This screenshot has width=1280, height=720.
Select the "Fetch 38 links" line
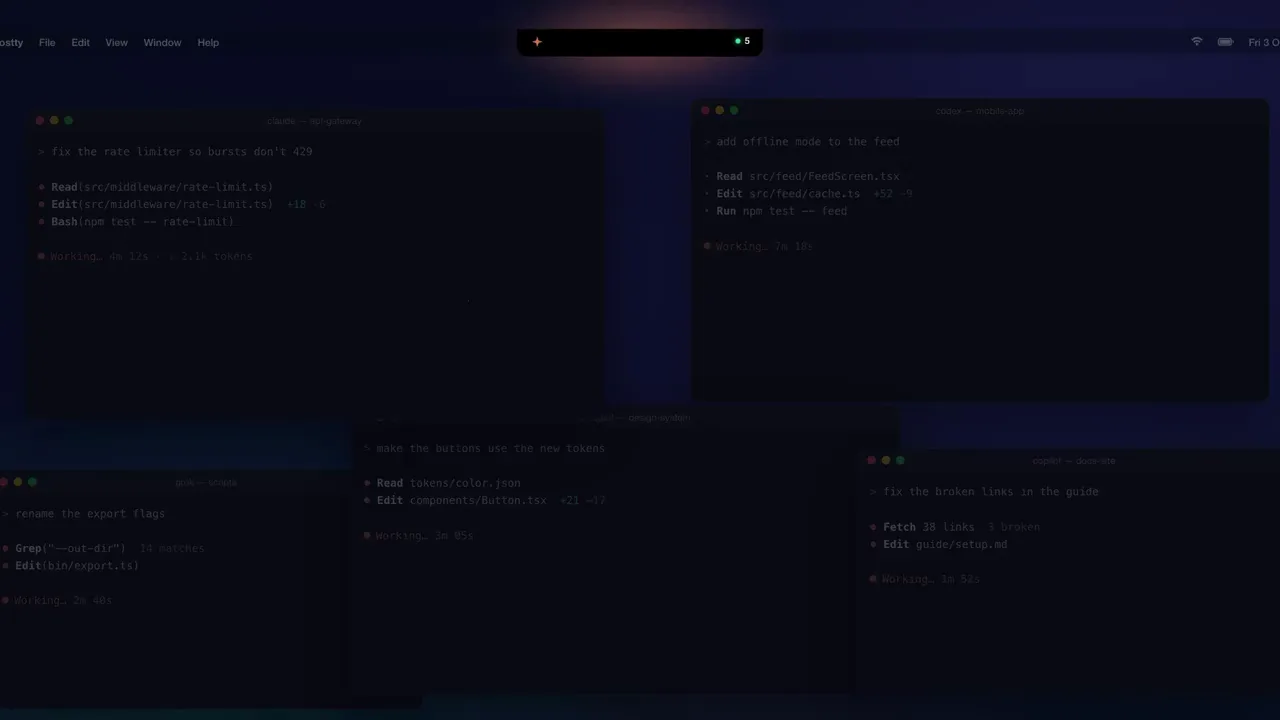955,527
